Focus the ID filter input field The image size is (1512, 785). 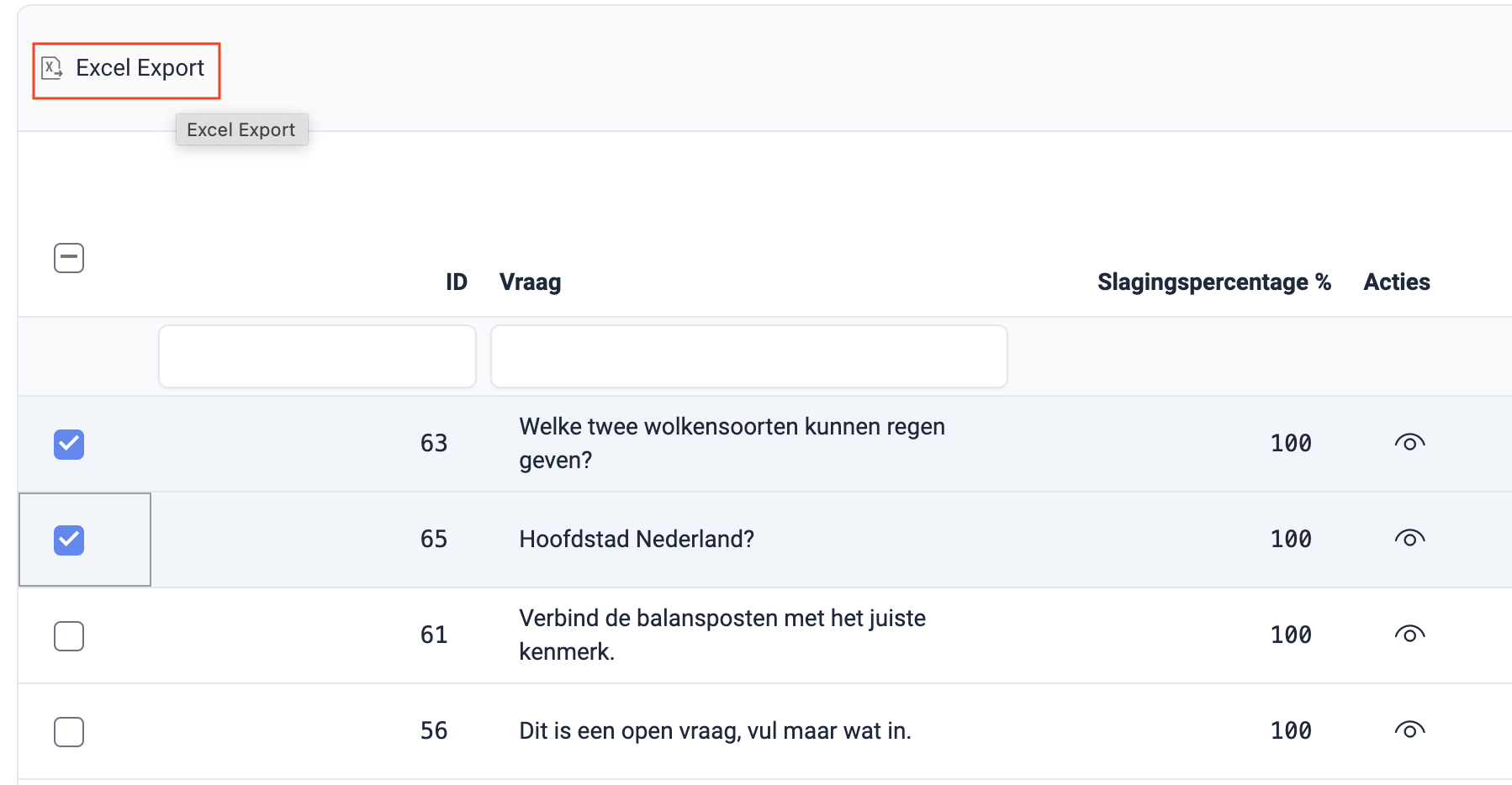317,356
